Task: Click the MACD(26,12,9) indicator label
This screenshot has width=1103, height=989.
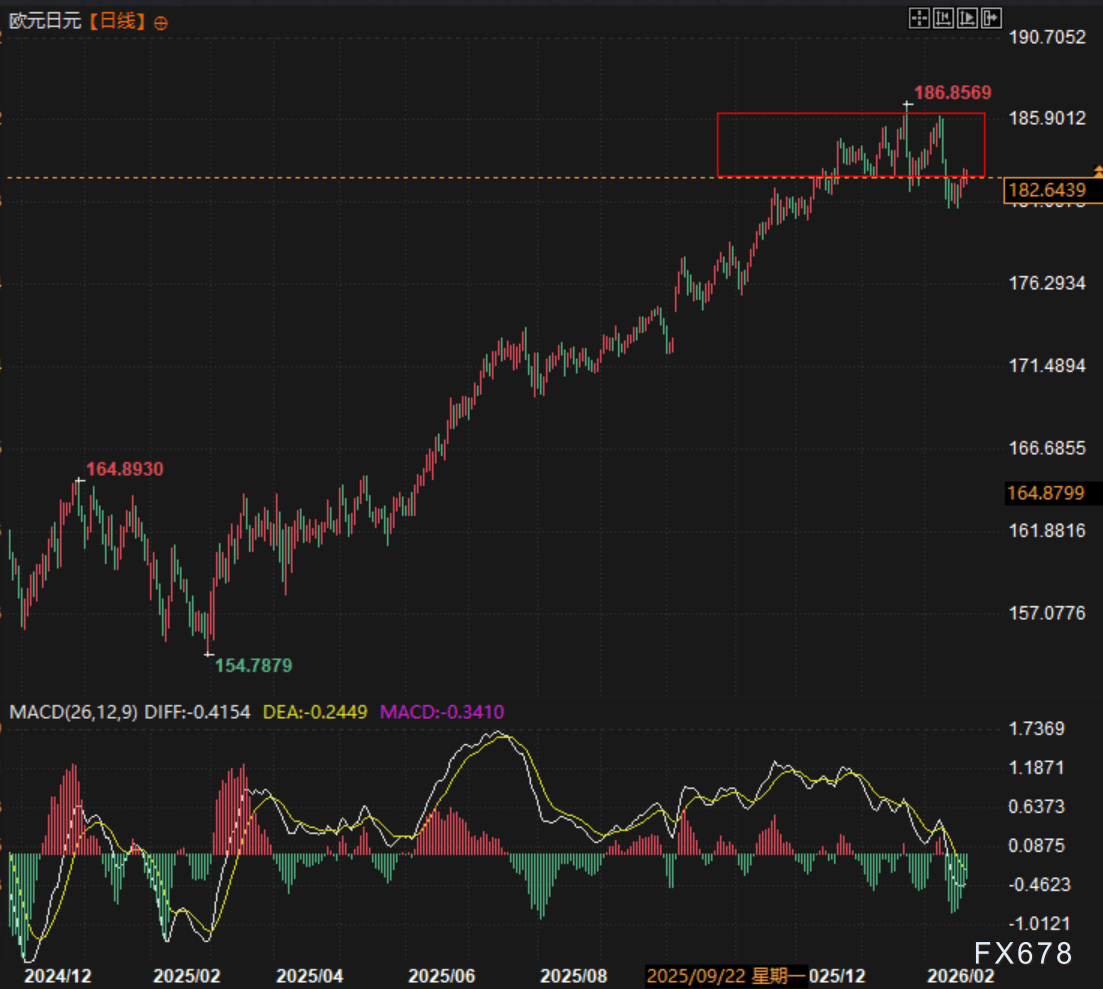Action: tap(74, 712)
